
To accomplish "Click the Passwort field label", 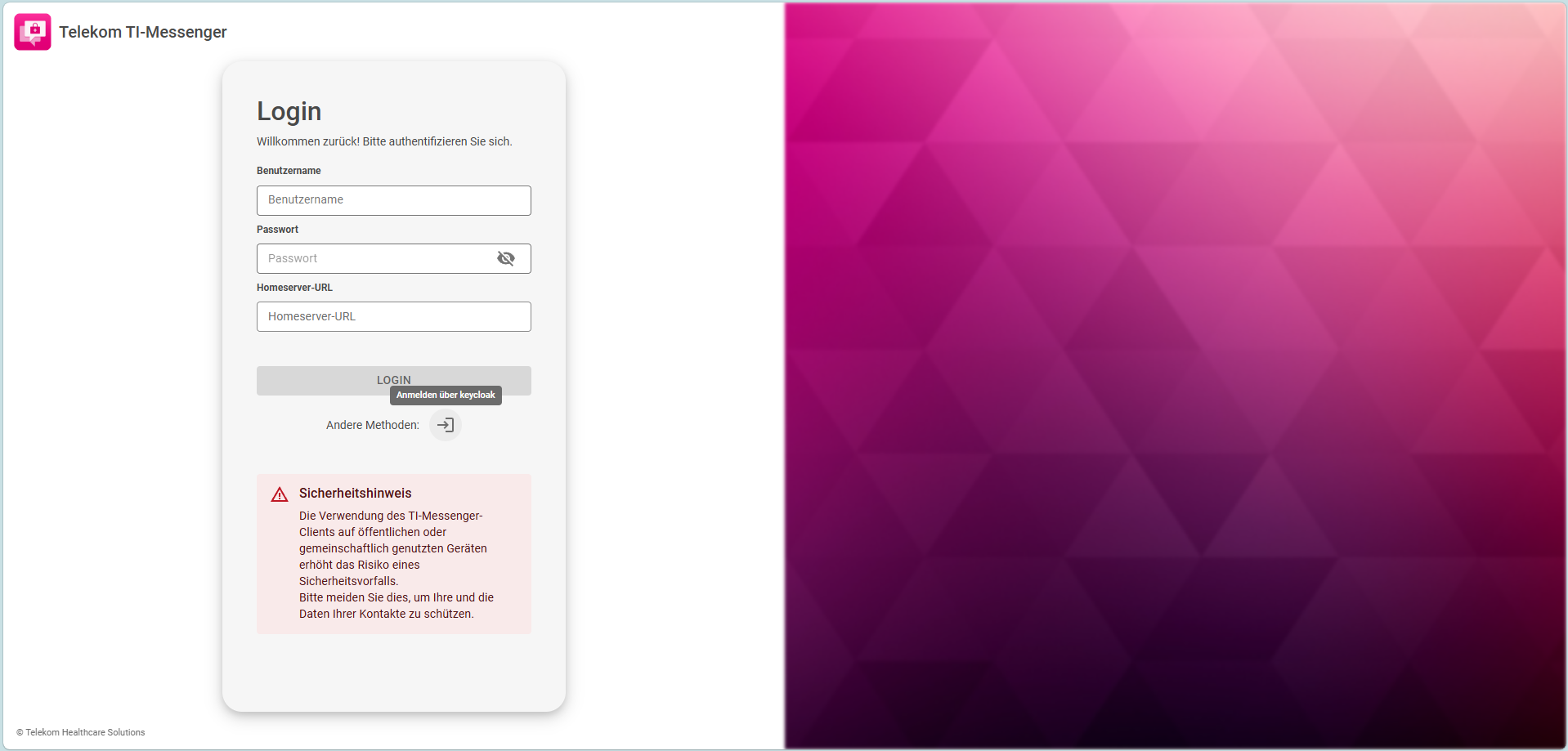I will pos(277,230).
